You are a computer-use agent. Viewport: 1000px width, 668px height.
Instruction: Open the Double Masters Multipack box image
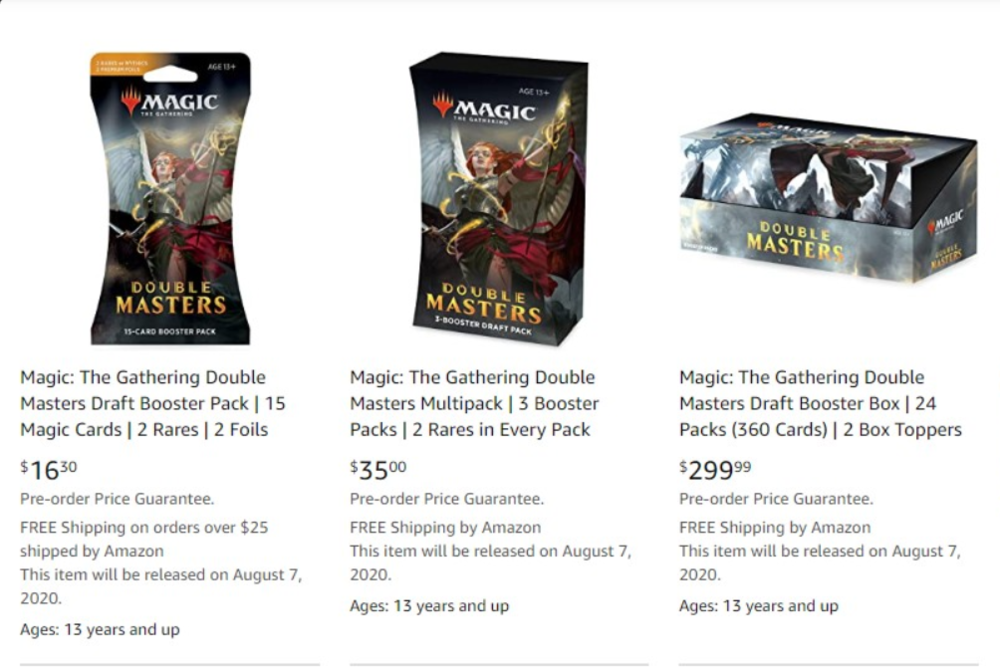click(499, 199)
